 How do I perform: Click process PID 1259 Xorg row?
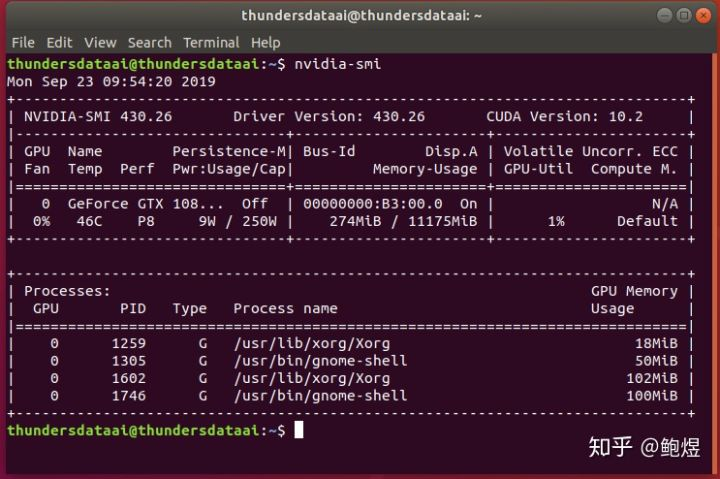[351, 343]
